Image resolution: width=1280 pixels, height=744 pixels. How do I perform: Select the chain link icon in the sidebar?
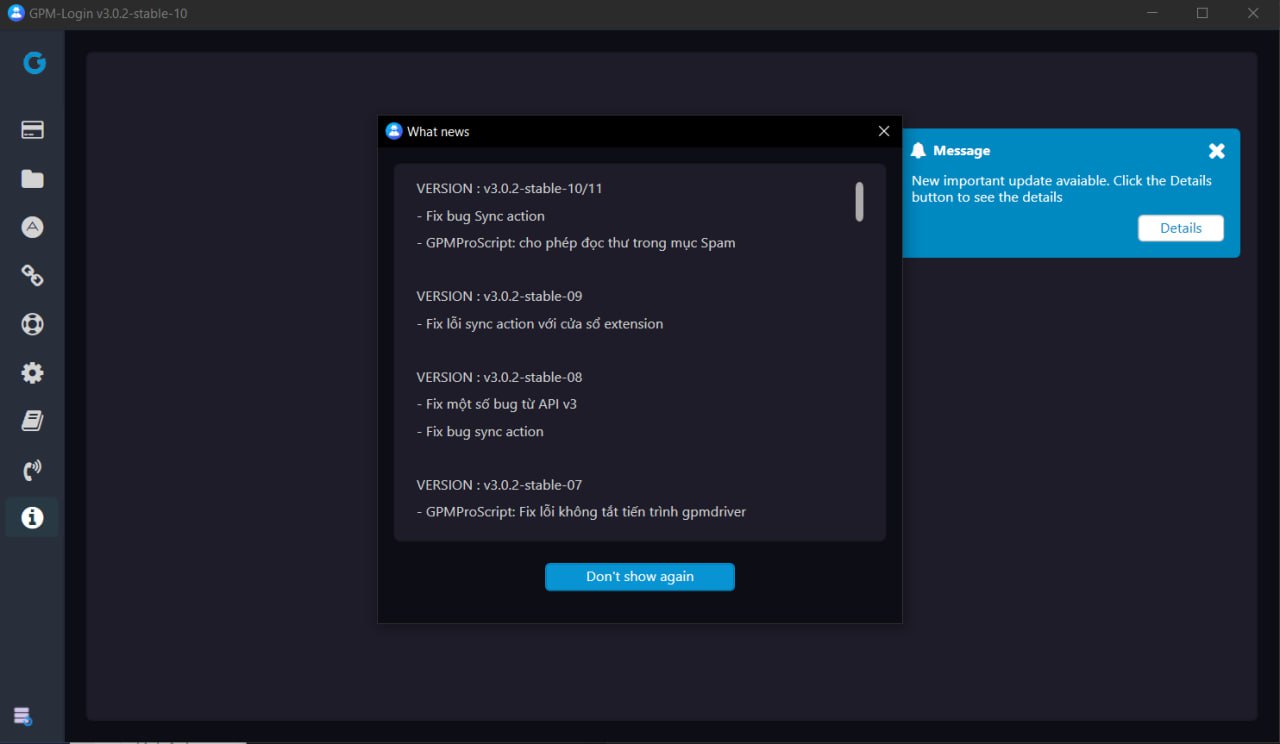point(32,276)
